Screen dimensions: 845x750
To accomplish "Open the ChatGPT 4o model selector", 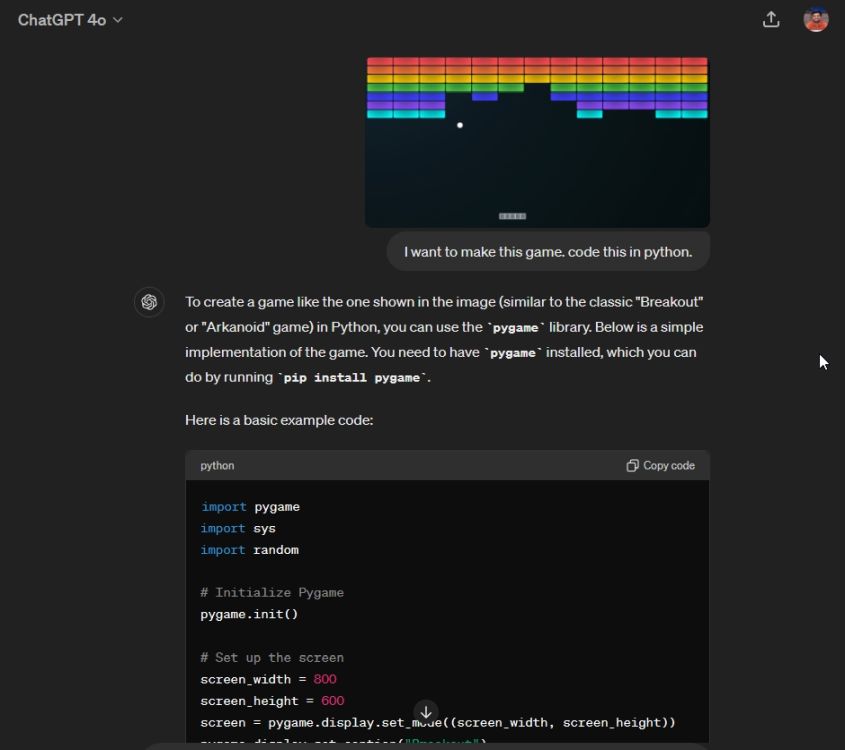I will click(70, 20).
